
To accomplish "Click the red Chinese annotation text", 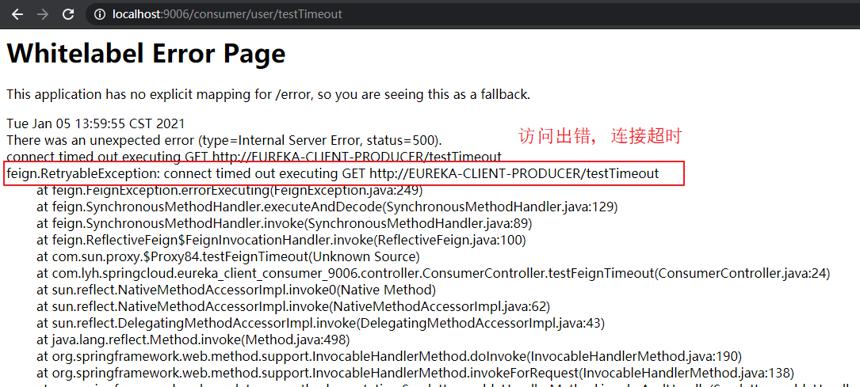I will click(600, 136).
